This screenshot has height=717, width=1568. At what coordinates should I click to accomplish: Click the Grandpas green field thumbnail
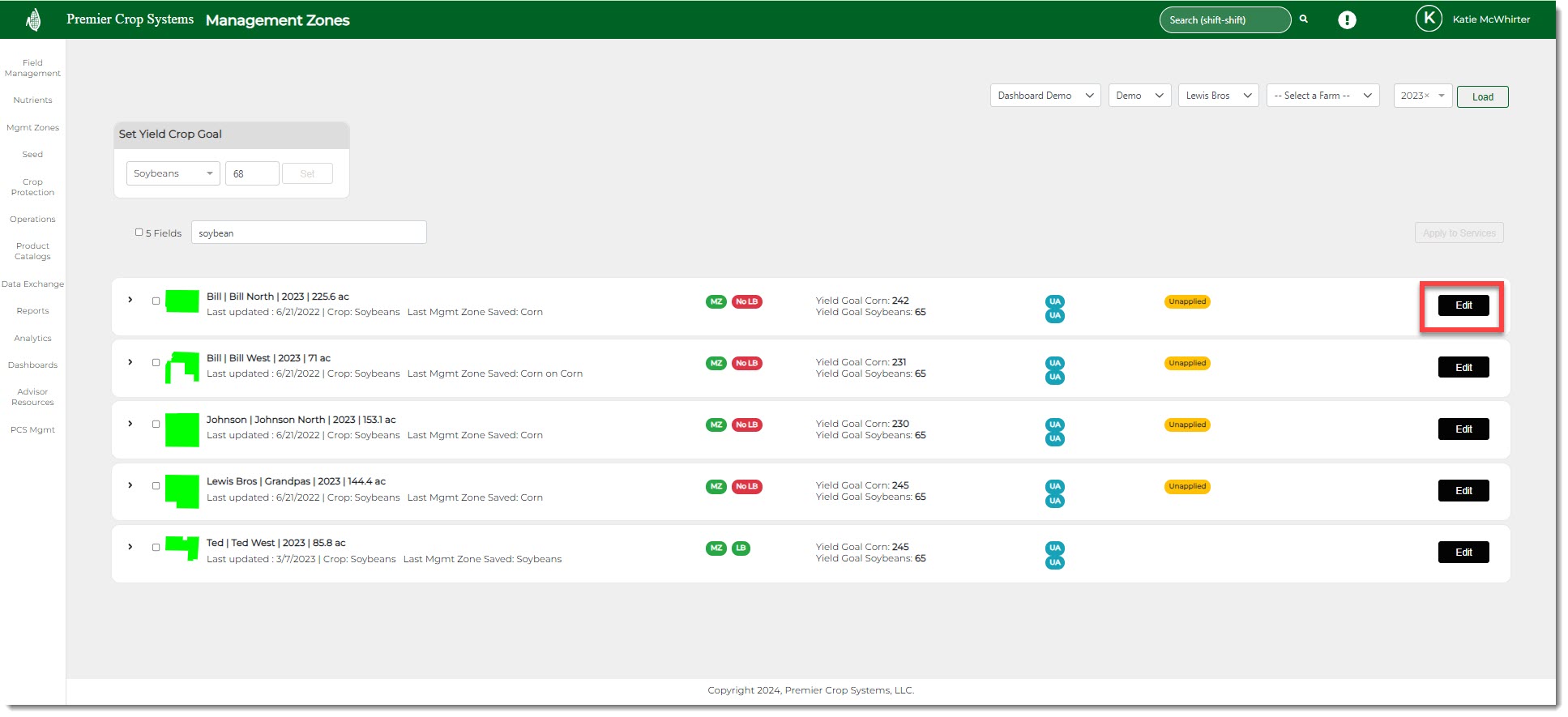(182, 491)
